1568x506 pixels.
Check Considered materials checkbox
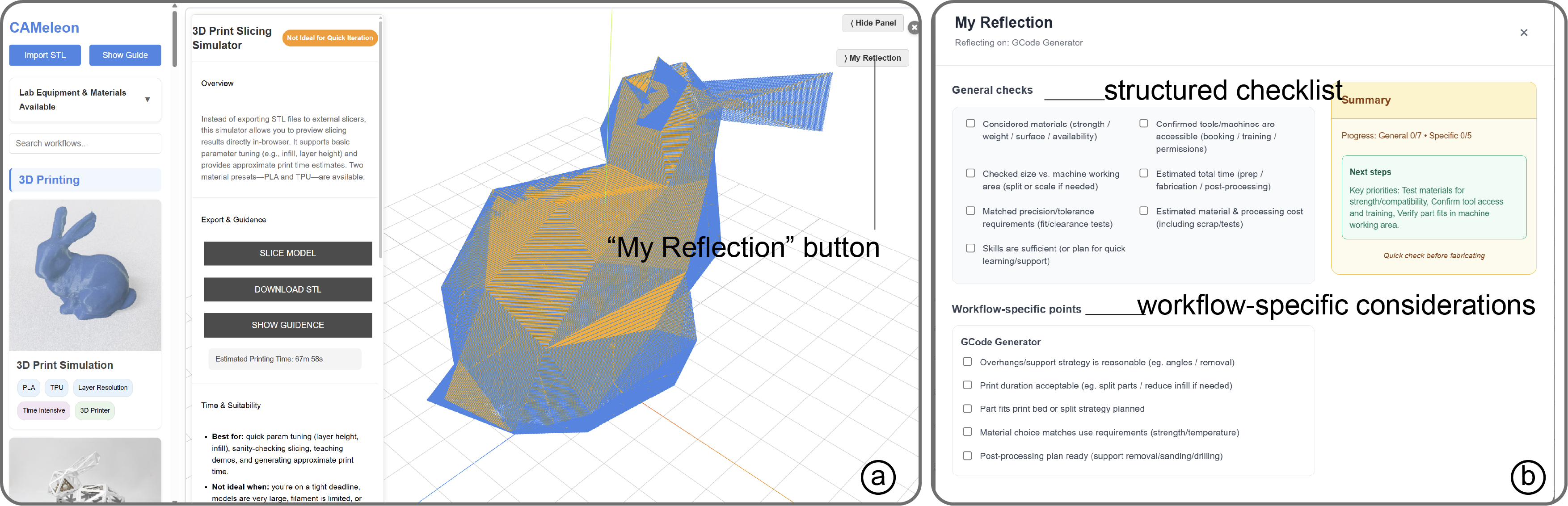point(970,123)
